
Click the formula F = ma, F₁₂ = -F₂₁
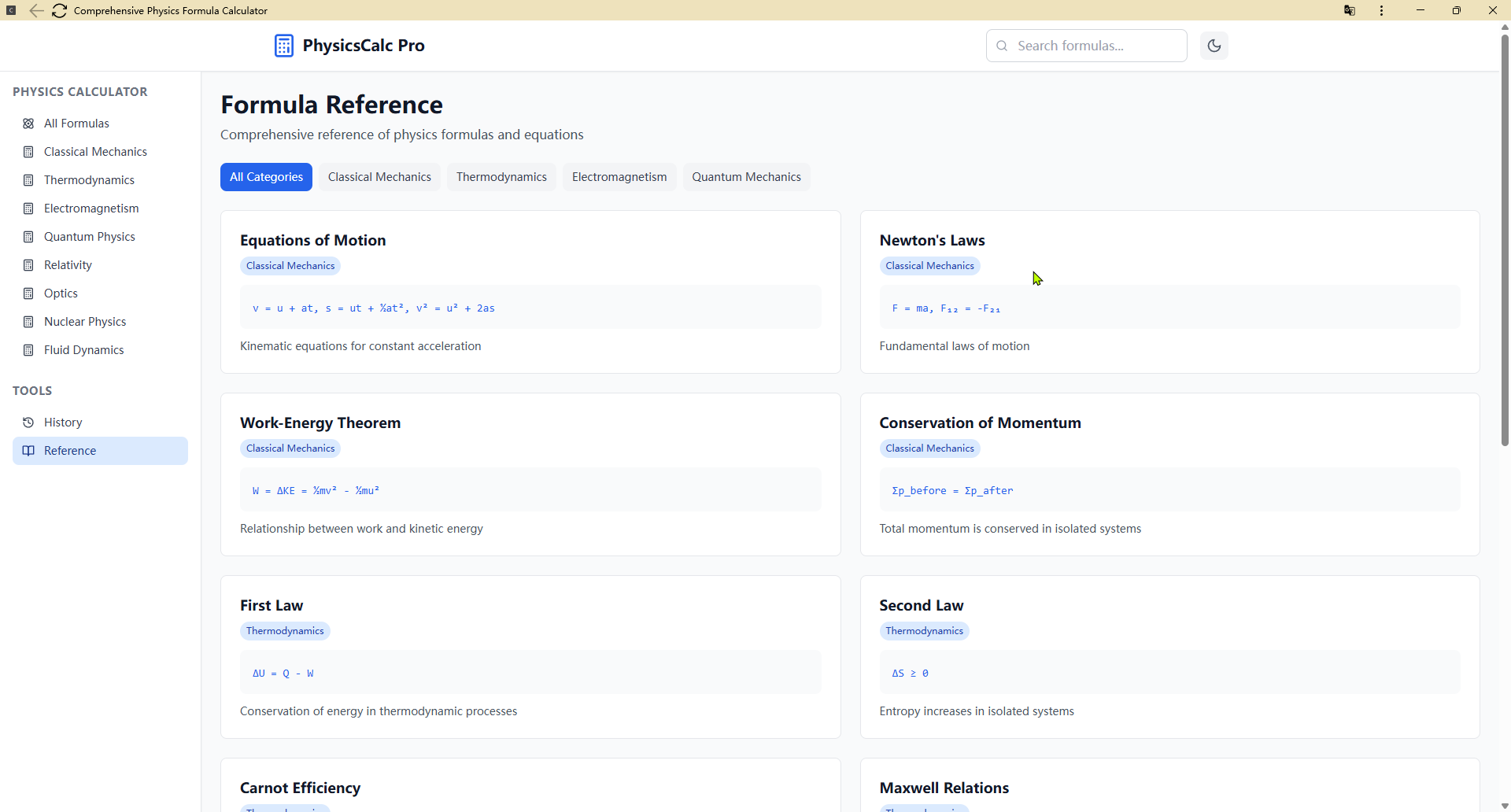(x=946, y=308)
